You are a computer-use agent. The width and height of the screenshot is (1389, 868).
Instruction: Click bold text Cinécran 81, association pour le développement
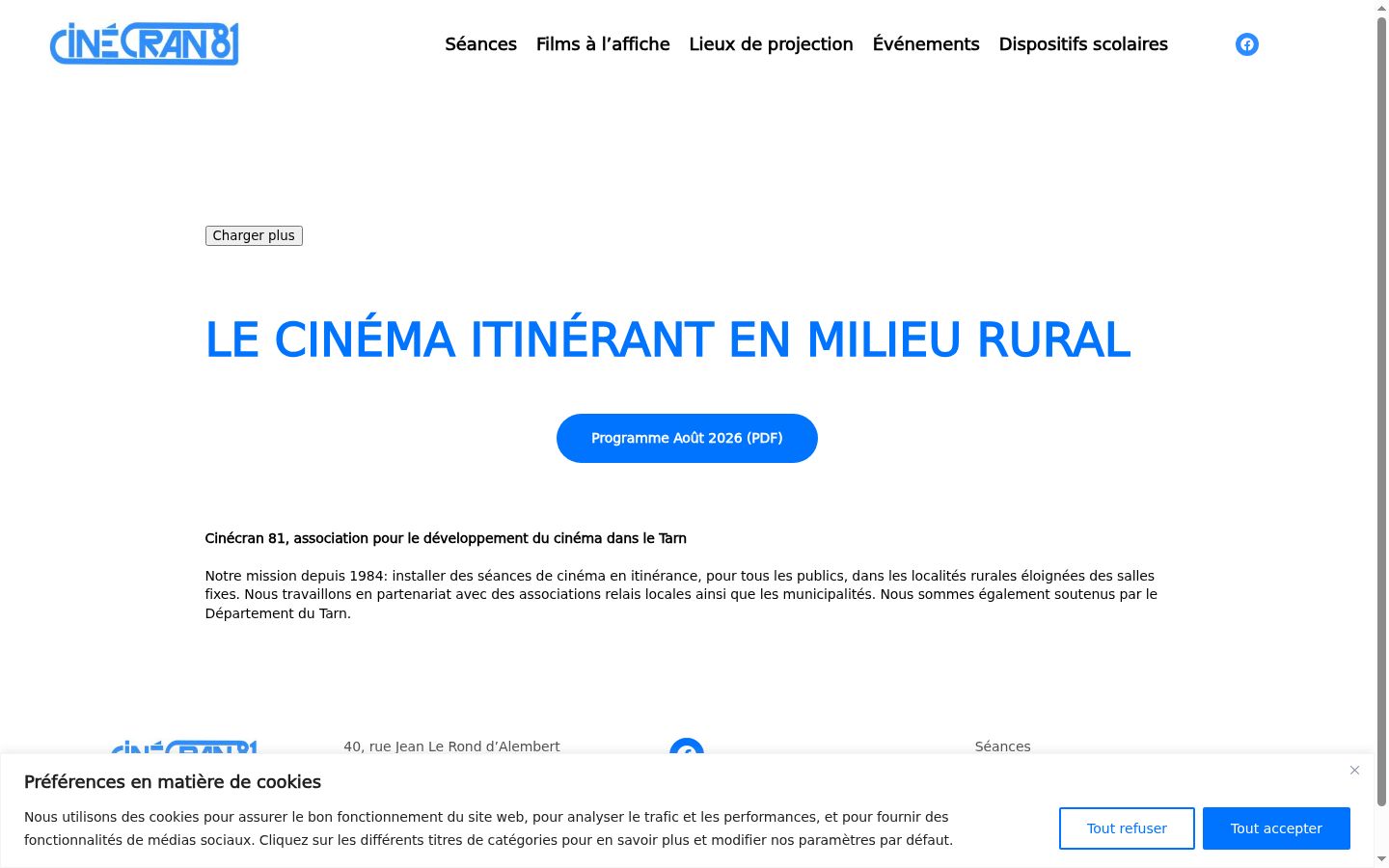(x=446, y=538)
